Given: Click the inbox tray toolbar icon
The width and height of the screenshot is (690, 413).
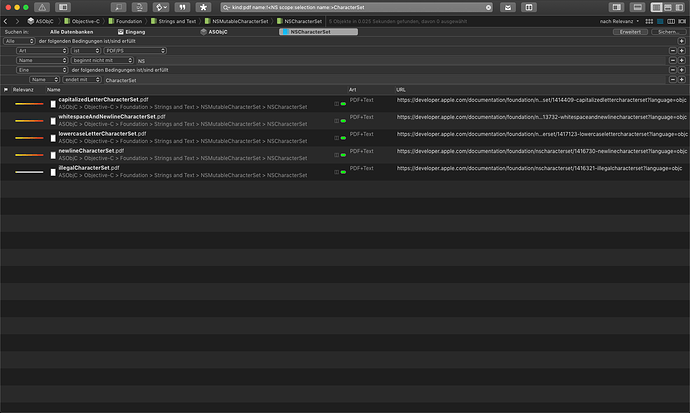Looking at the screenshot, I should tap(508, 7).
